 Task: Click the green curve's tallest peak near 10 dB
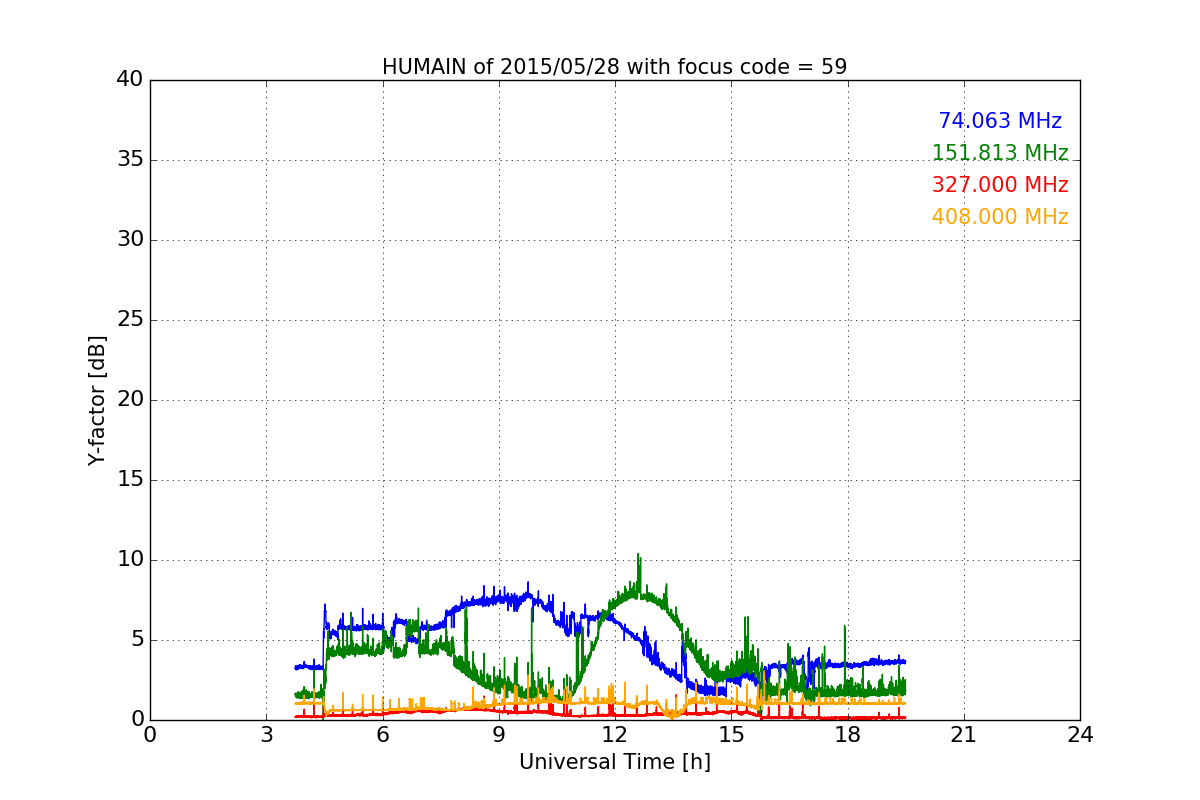tap(638, 556)
